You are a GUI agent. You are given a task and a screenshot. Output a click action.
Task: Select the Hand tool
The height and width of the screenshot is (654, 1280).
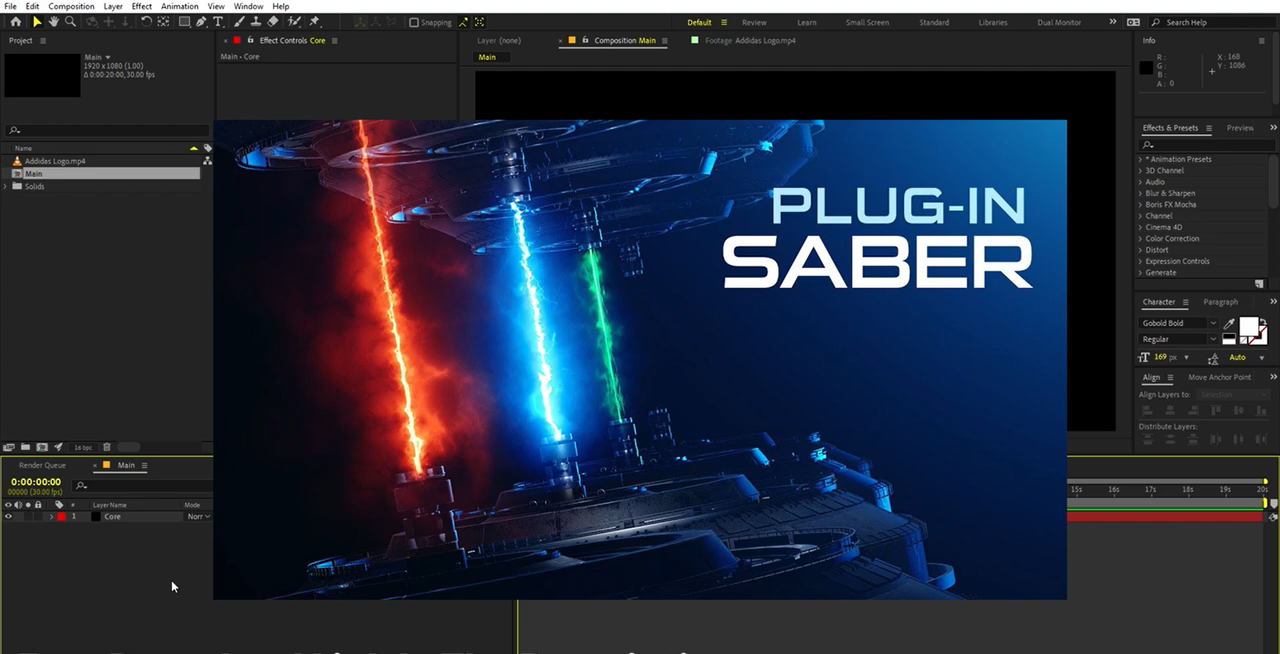[x=54, y=22]
